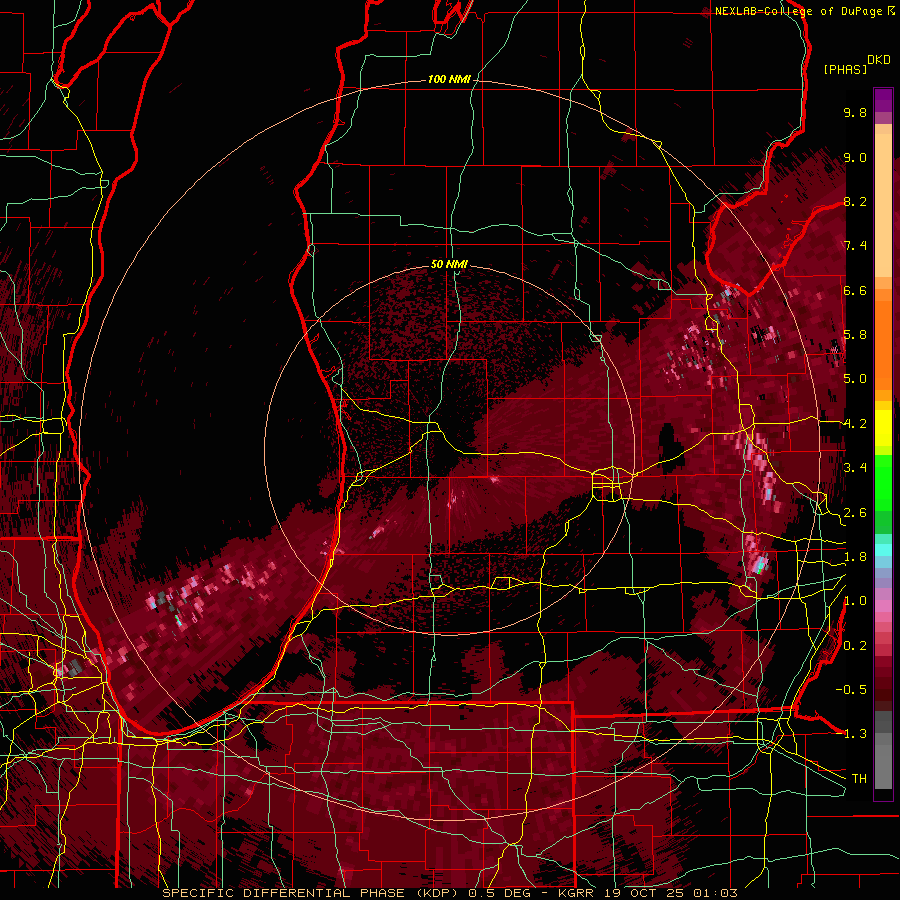Click the 5.0 color scale value
This screenshot has width=900, height=900.
click(855, 379)
